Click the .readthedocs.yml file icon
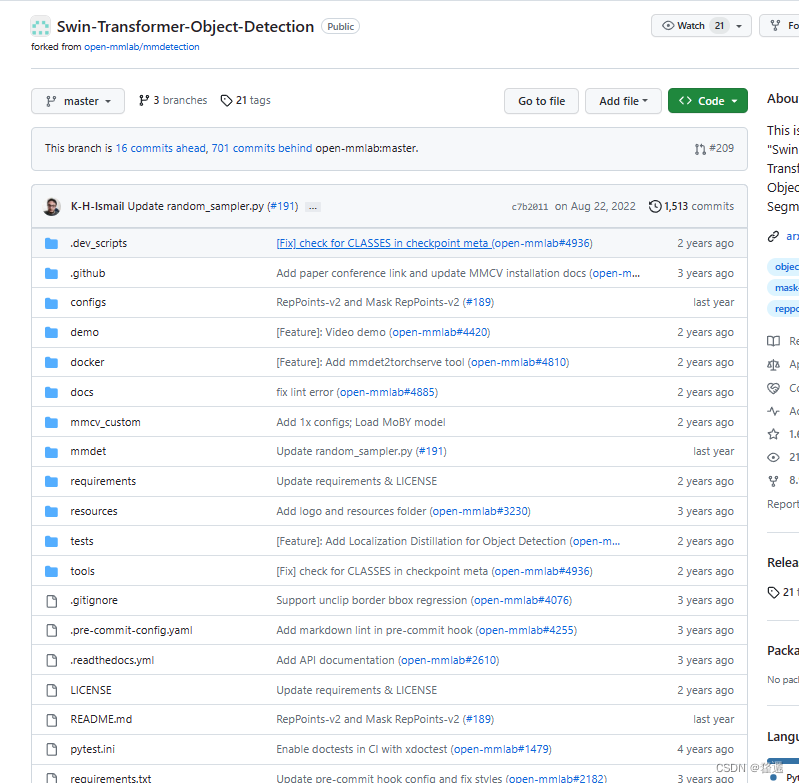 point(51,661)
